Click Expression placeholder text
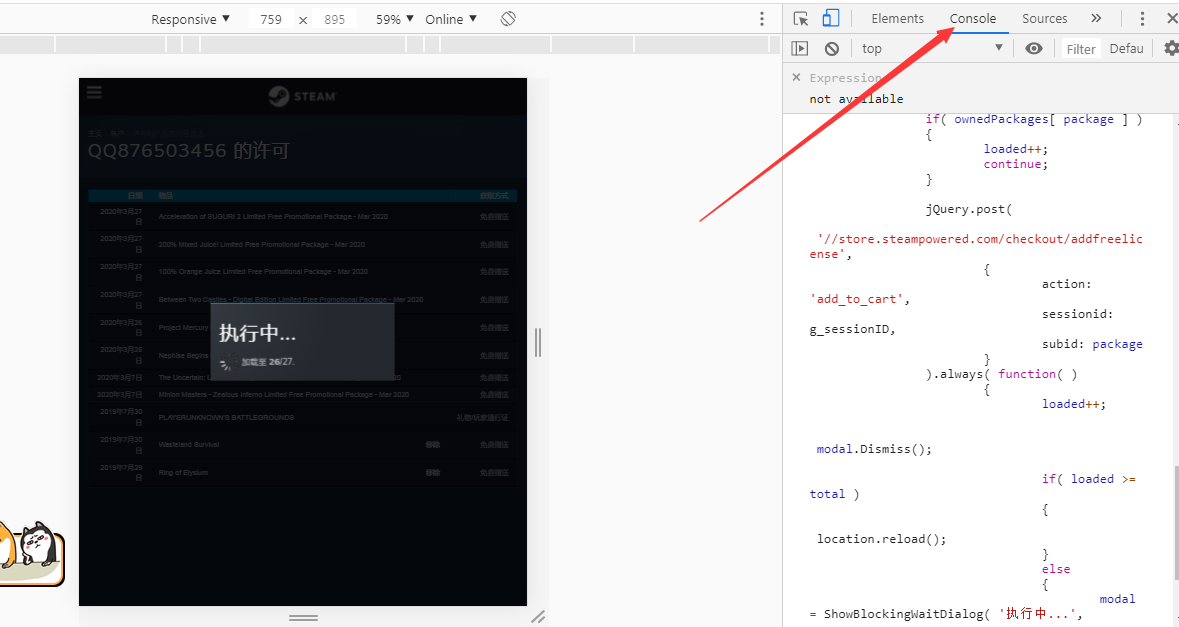The height and width of the screenshot is (627, 1179). (x=845, y=77)
